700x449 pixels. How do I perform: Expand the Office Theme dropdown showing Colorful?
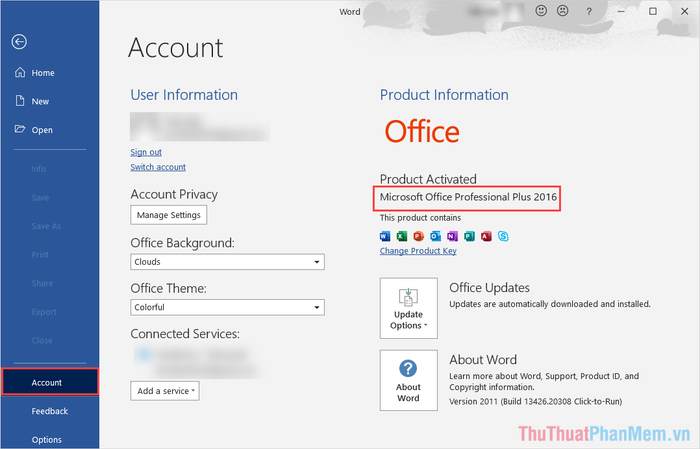pos(227,308)
